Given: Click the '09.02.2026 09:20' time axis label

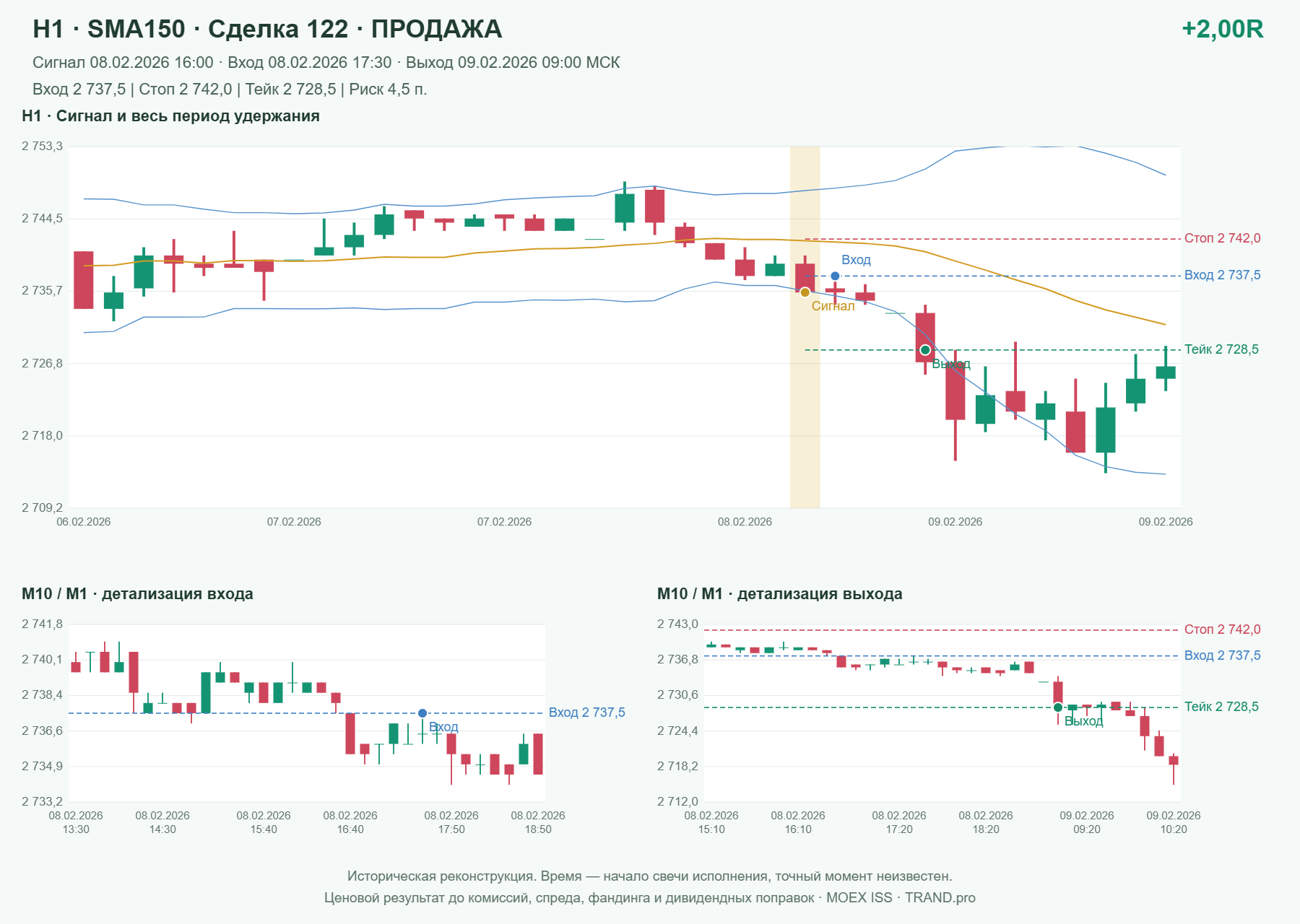Looking at the screenshot, I should tap(1087, 822).
